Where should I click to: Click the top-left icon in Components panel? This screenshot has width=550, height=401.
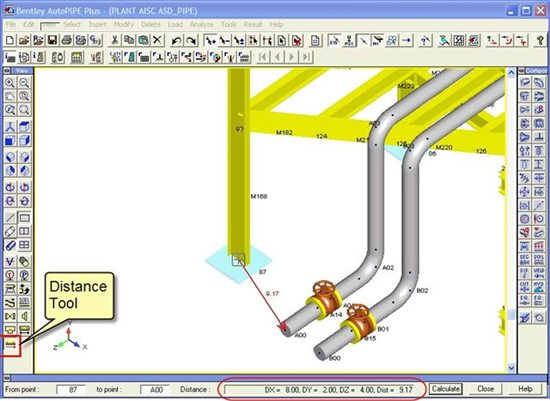[x=525, y=83]
